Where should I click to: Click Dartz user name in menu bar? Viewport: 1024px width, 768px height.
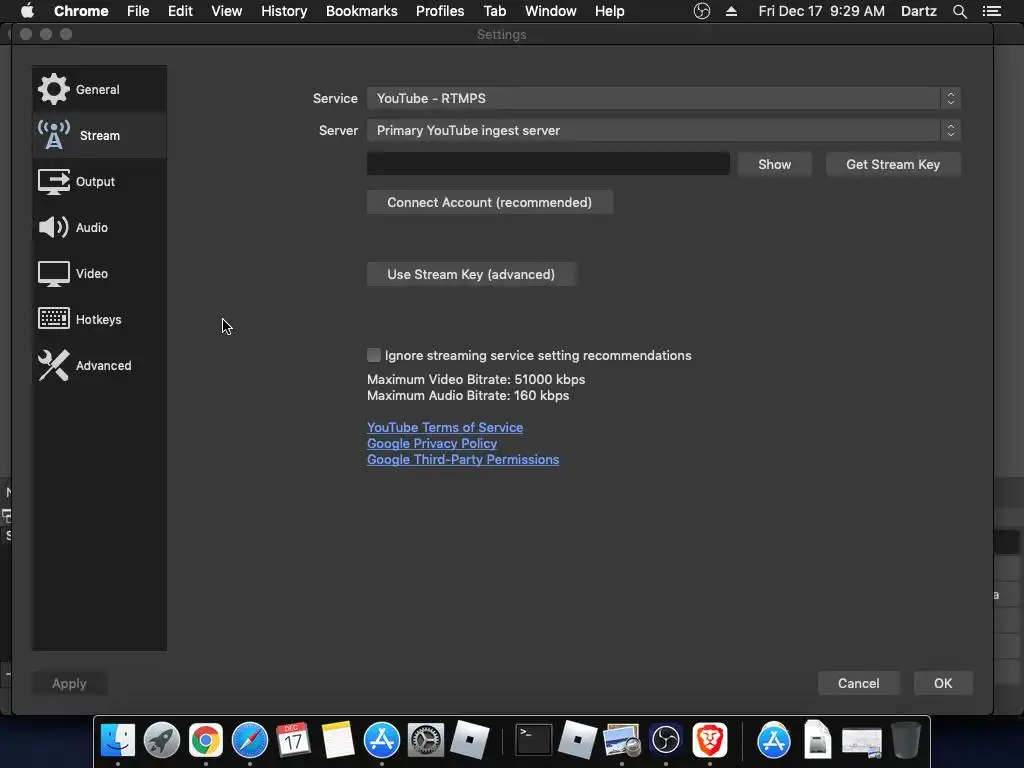919,11
